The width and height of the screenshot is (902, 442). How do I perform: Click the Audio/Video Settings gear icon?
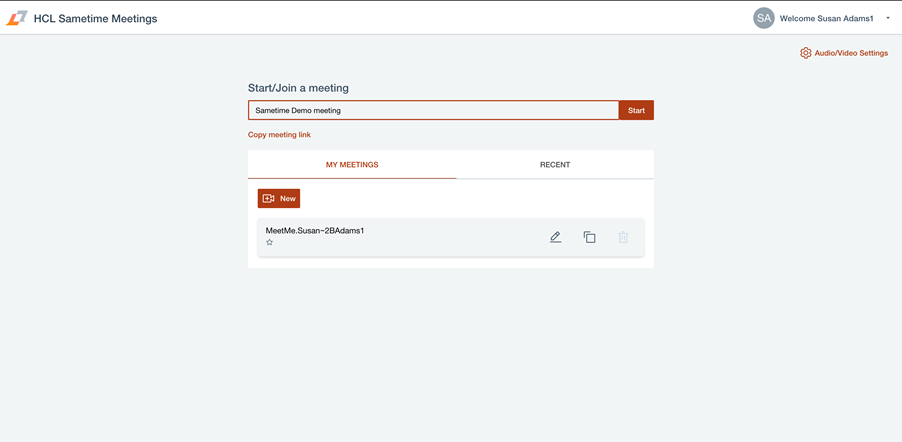805,53
